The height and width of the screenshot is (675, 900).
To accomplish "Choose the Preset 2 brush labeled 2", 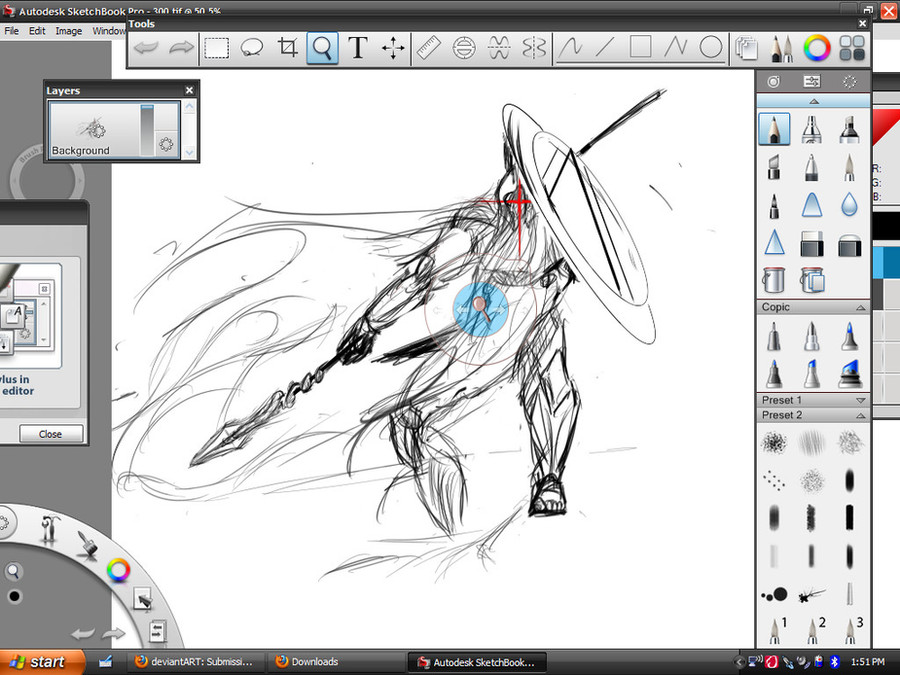I will (814, 630).
